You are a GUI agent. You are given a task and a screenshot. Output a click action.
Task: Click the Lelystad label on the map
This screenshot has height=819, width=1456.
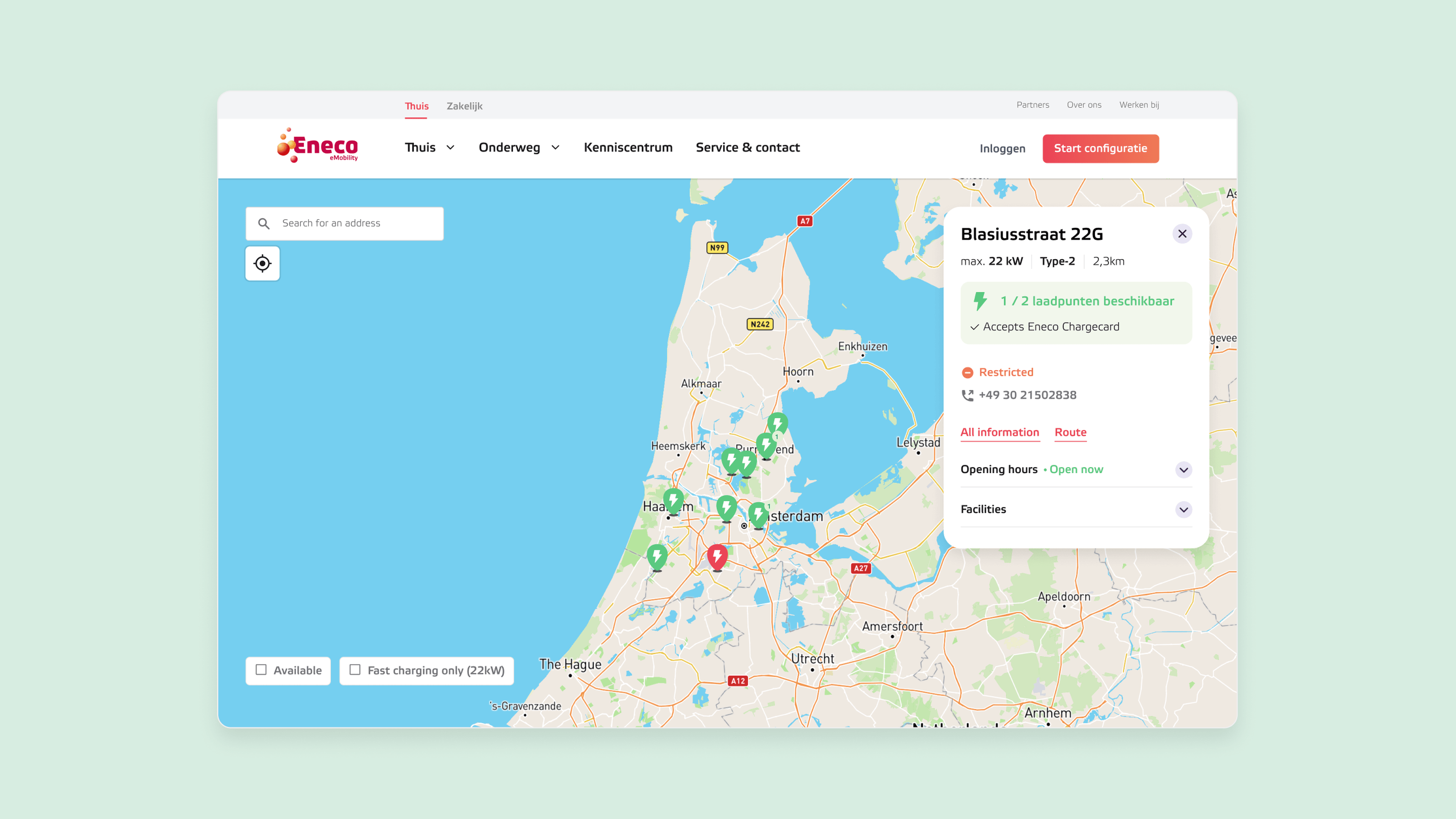[x=918, y=443]
